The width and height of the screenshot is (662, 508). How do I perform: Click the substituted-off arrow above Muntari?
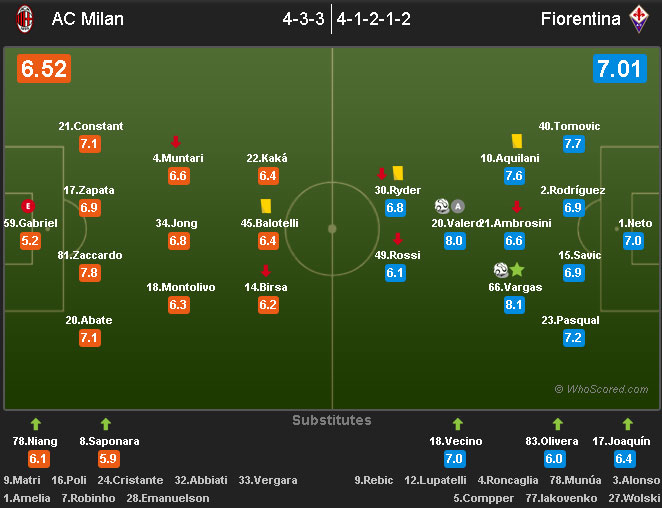[176, 141]
